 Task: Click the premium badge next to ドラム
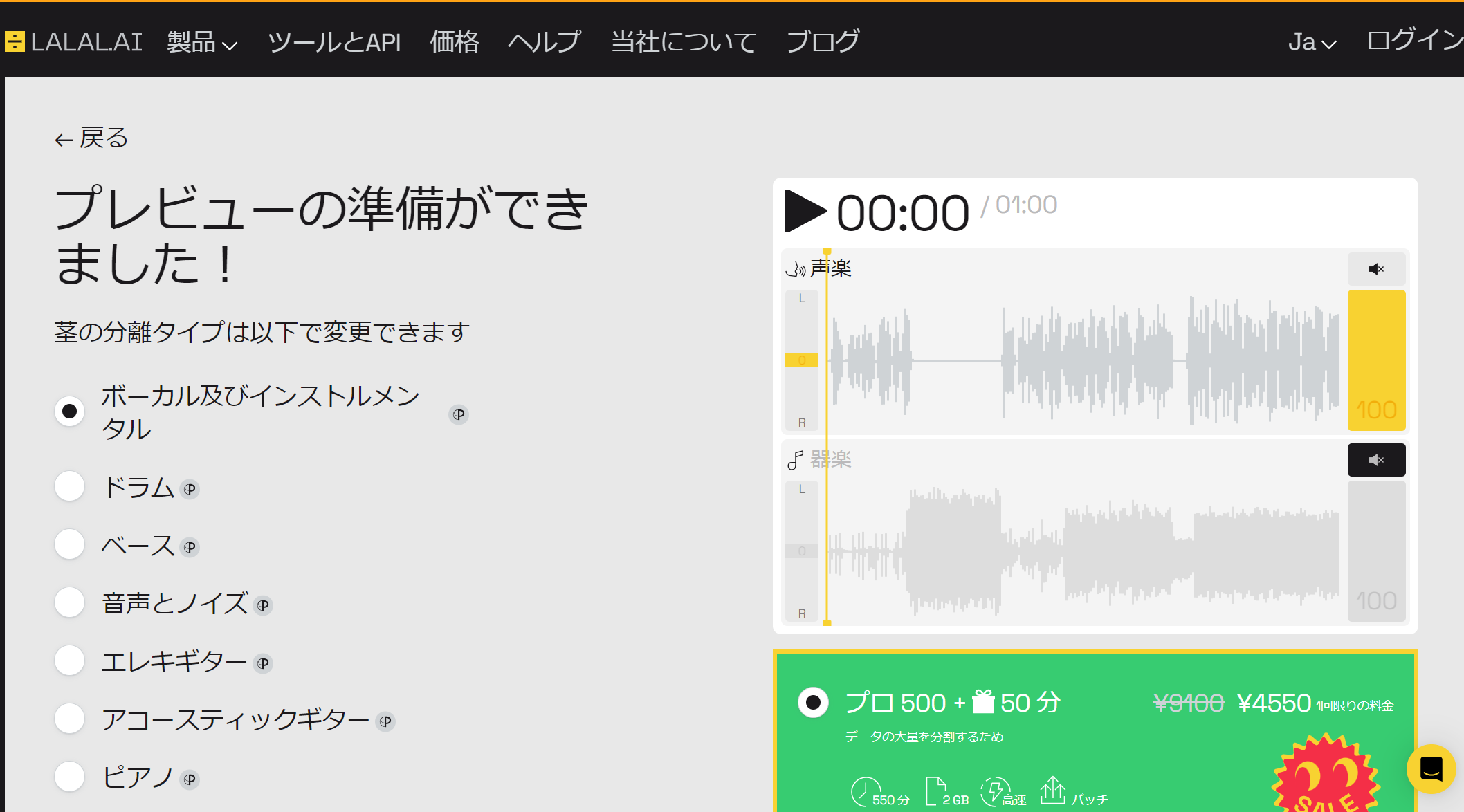(x=190, y=490)
